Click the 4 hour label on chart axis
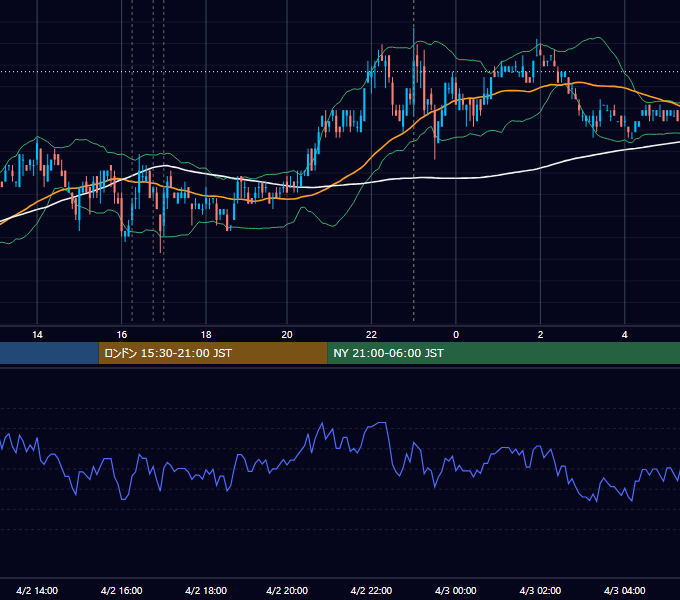The image size is (680, 600). pyautogui.click(x=624, y=335)
